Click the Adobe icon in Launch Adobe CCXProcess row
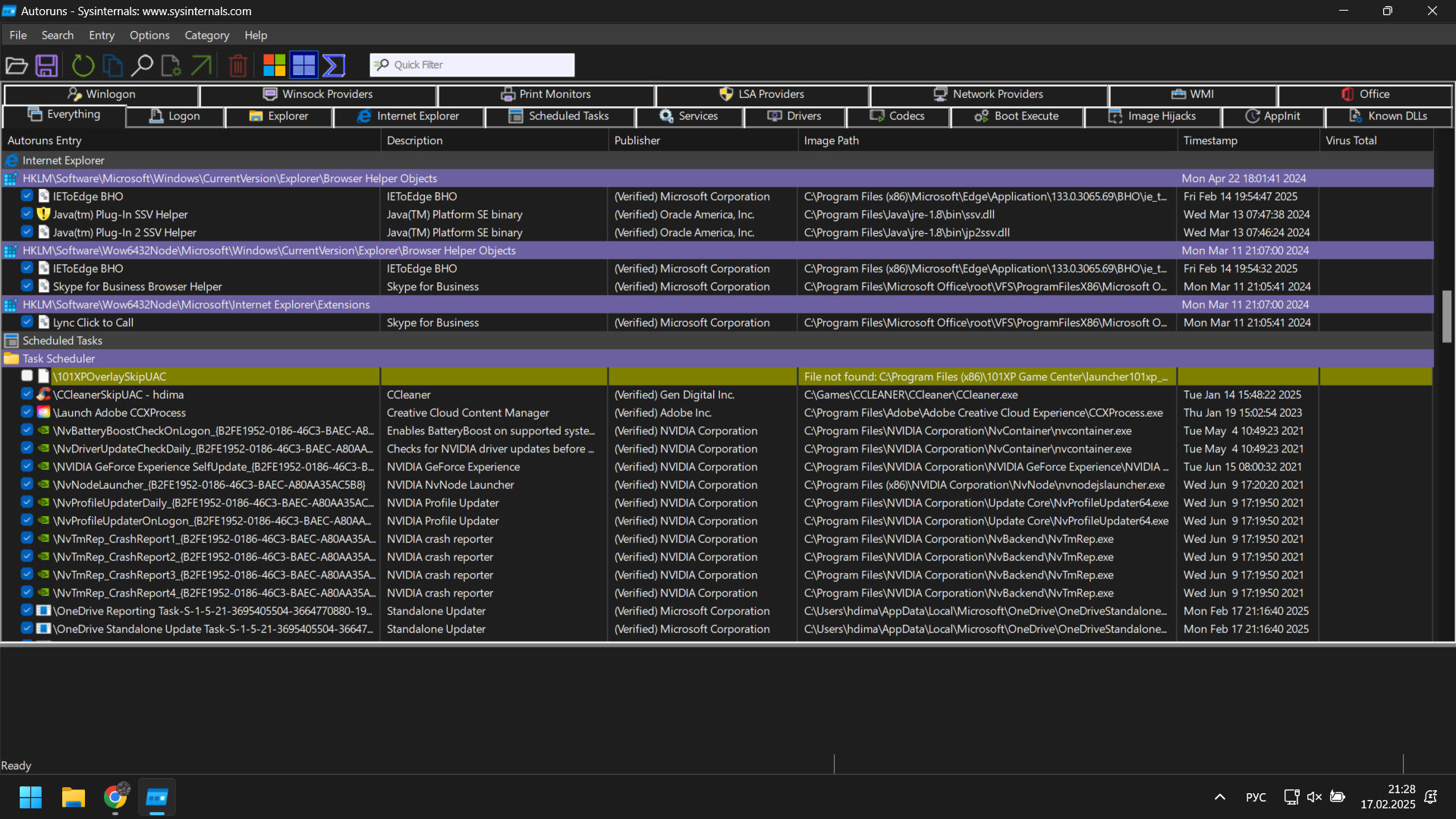Image resolution: width=1456 pixels, height=819 pixels. (44, 412)
